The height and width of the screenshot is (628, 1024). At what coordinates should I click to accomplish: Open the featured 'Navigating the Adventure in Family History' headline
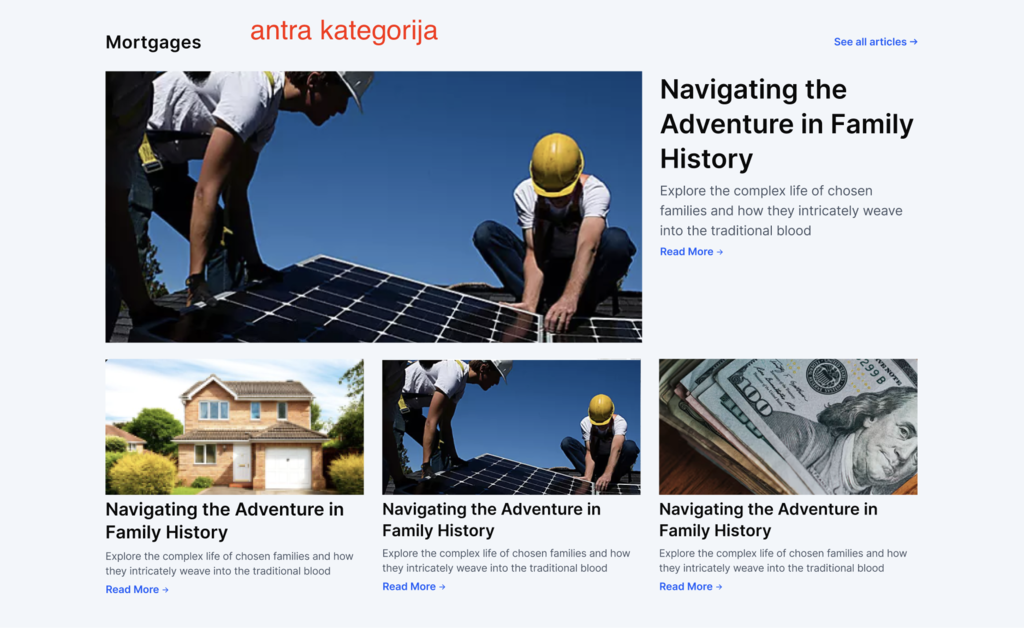click(786, 124)
